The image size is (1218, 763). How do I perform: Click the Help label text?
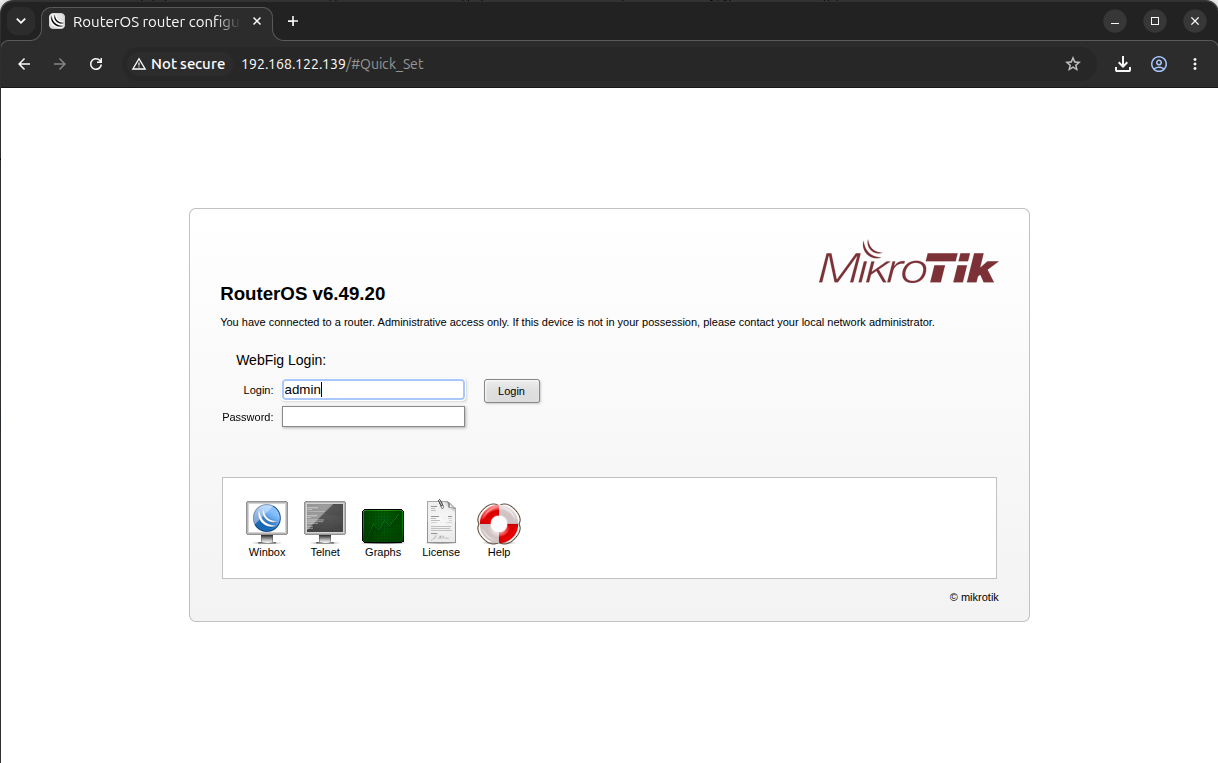[x=499, y=552]
